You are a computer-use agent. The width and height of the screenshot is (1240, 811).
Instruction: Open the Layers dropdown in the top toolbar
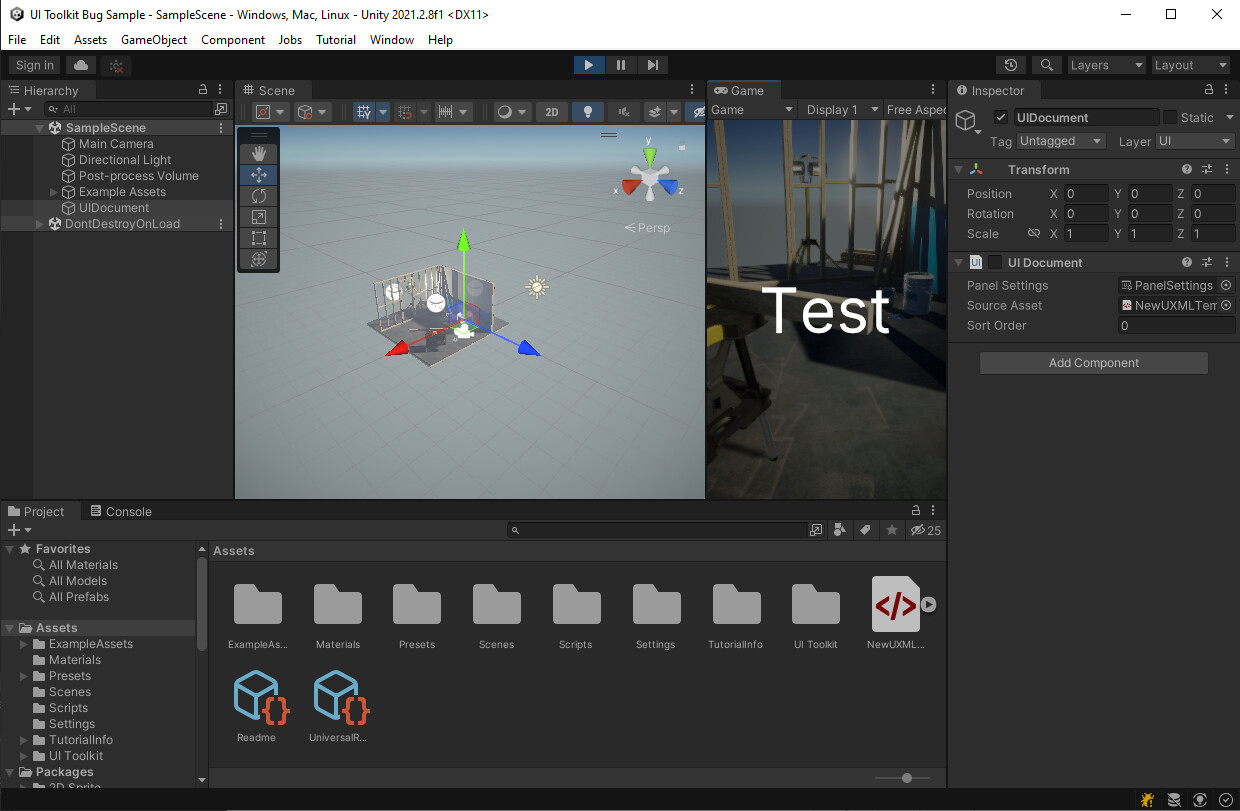coord(1105,64)
